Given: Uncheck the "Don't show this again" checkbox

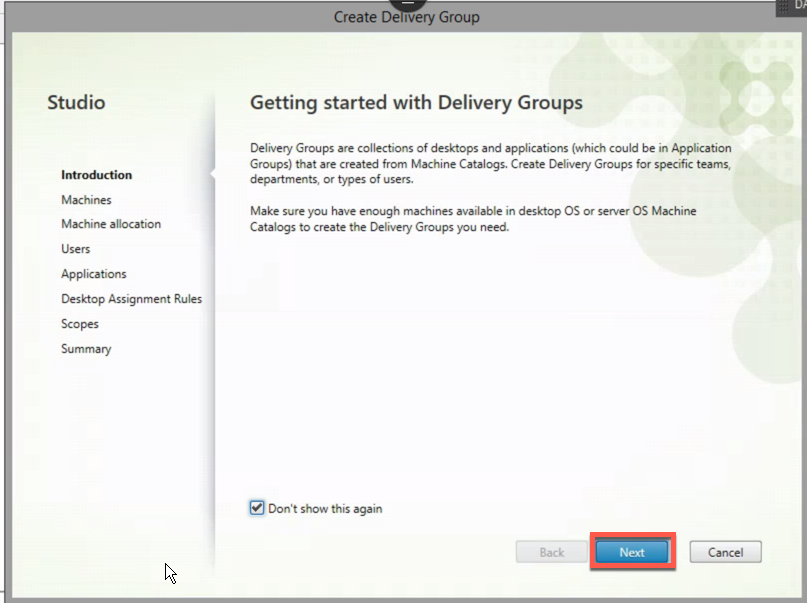Looking at the screenshot, I should point(257,508).
